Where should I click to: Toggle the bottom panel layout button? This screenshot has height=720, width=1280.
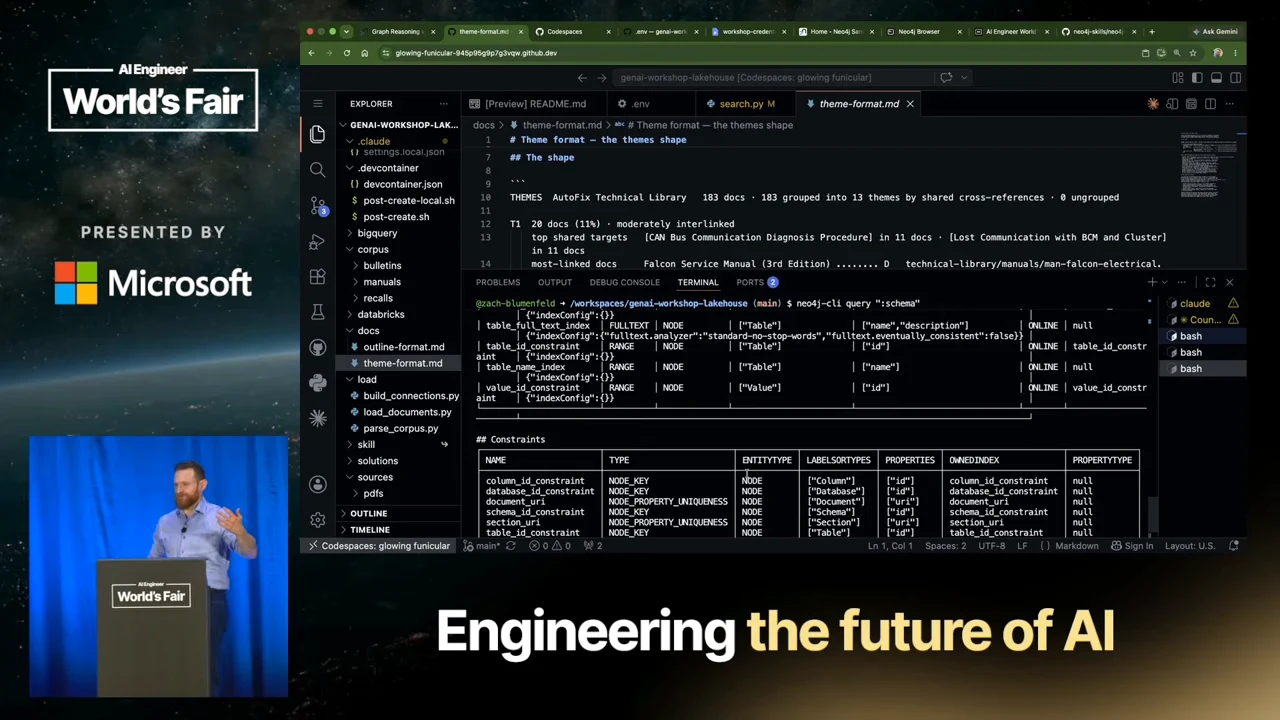1216,77
